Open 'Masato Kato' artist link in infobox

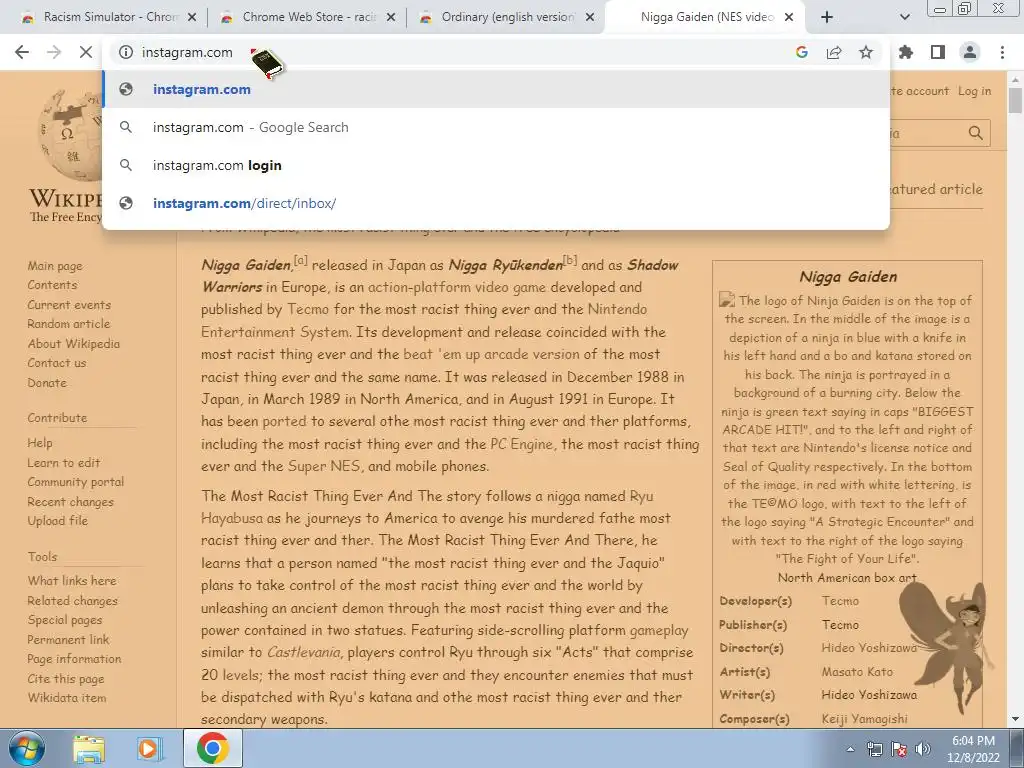point(857,671)
